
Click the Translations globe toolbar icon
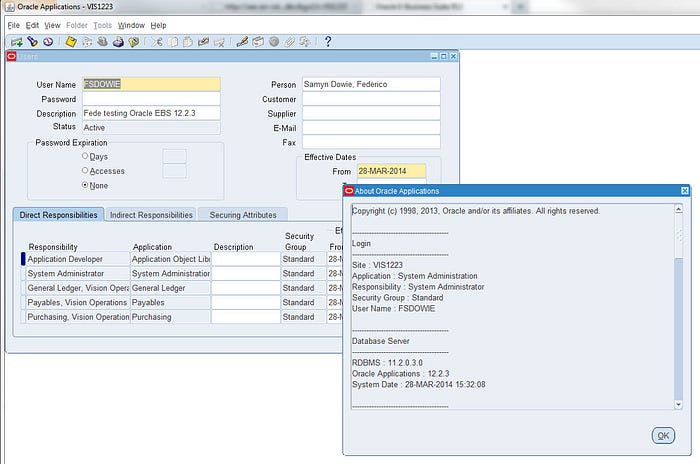click(x=274, y=42)
